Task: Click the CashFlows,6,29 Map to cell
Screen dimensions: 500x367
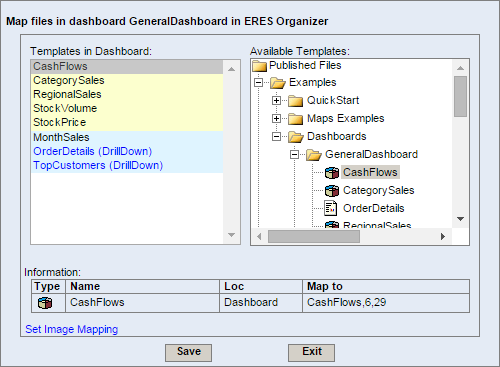Action: [386, 303]
